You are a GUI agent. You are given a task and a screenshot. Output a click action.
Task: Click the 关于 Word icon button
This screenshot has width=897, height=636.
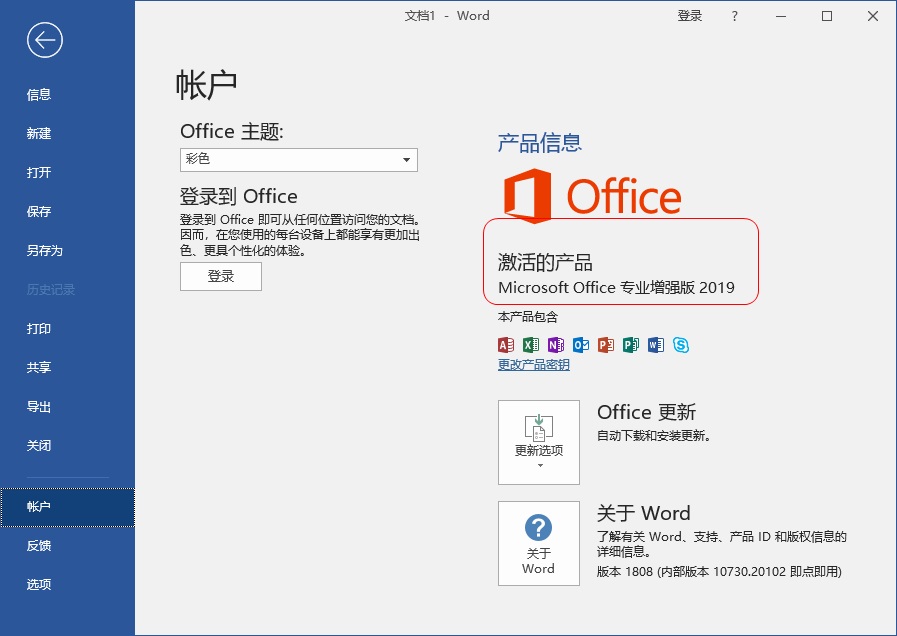(x=538, y=542)
